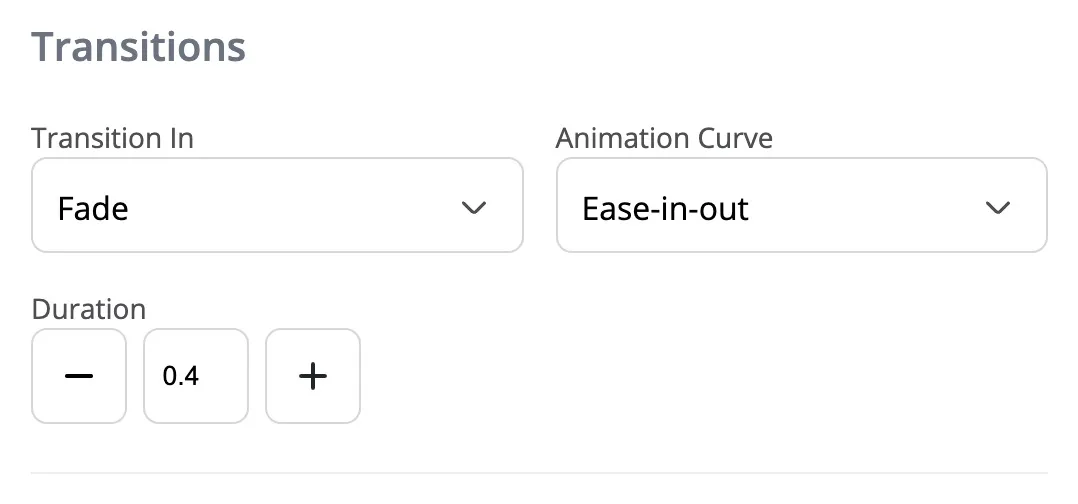Click the minus icon to decrease Duration
This screenshot has height=504, width=1078.
[79, 376]
